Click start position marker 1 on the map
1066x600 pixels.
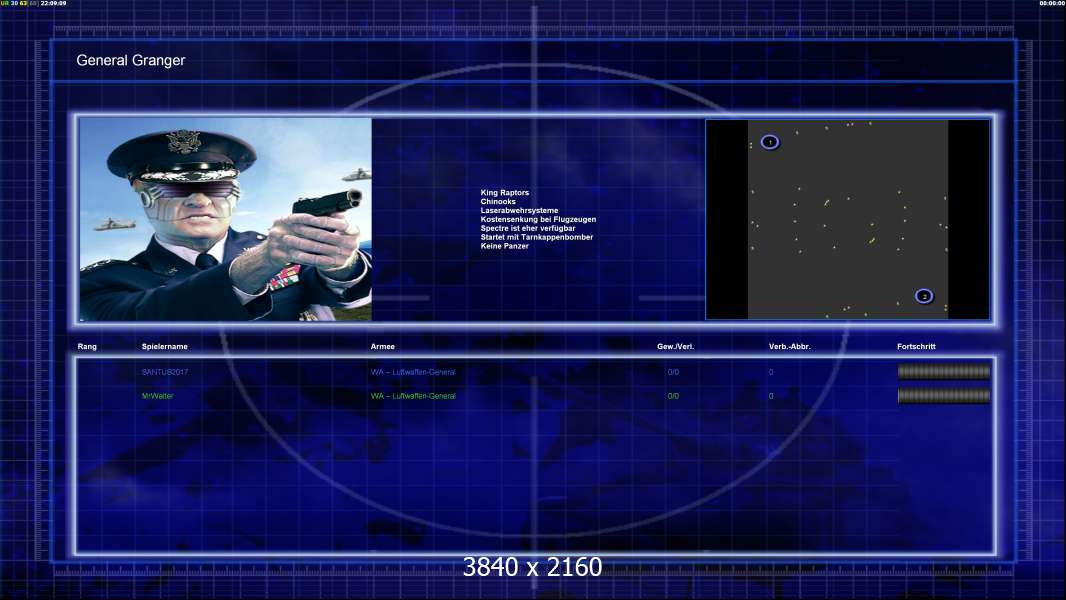(770, 142)
